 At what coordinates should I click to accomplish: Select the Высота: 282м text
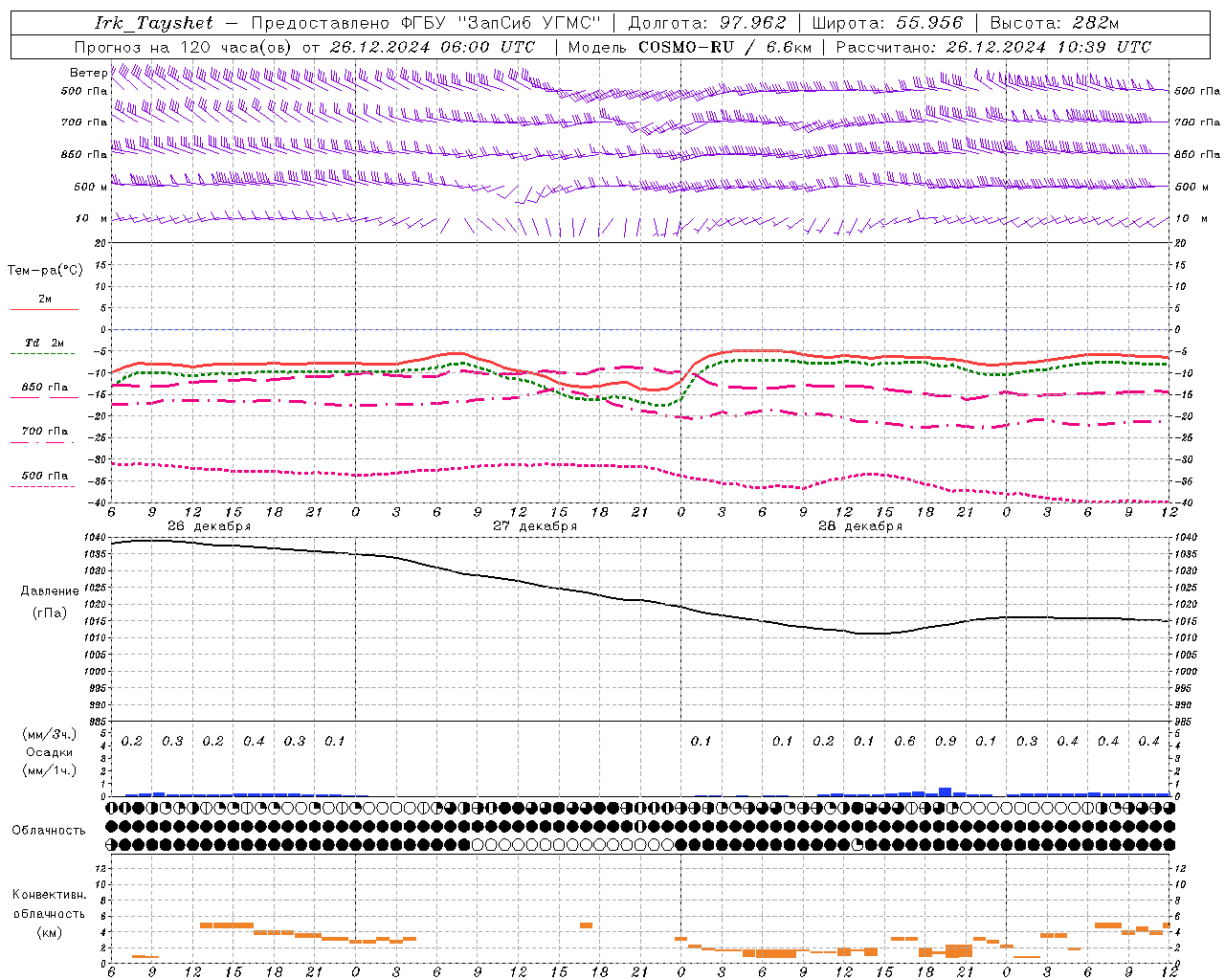[1055, 23]
